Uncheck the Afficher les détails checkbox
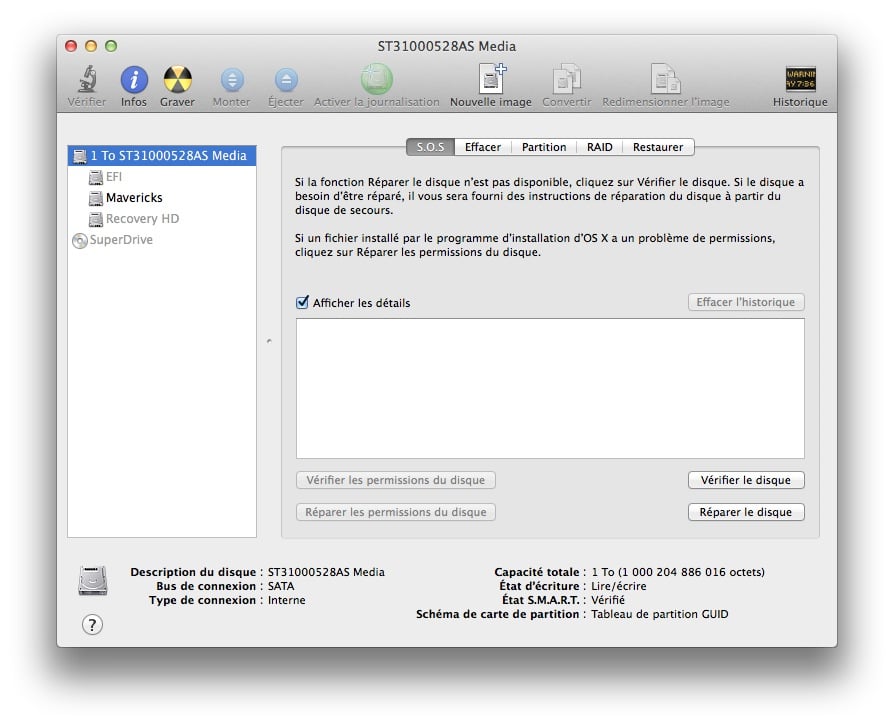894x726 pixels. pos(303,303)
